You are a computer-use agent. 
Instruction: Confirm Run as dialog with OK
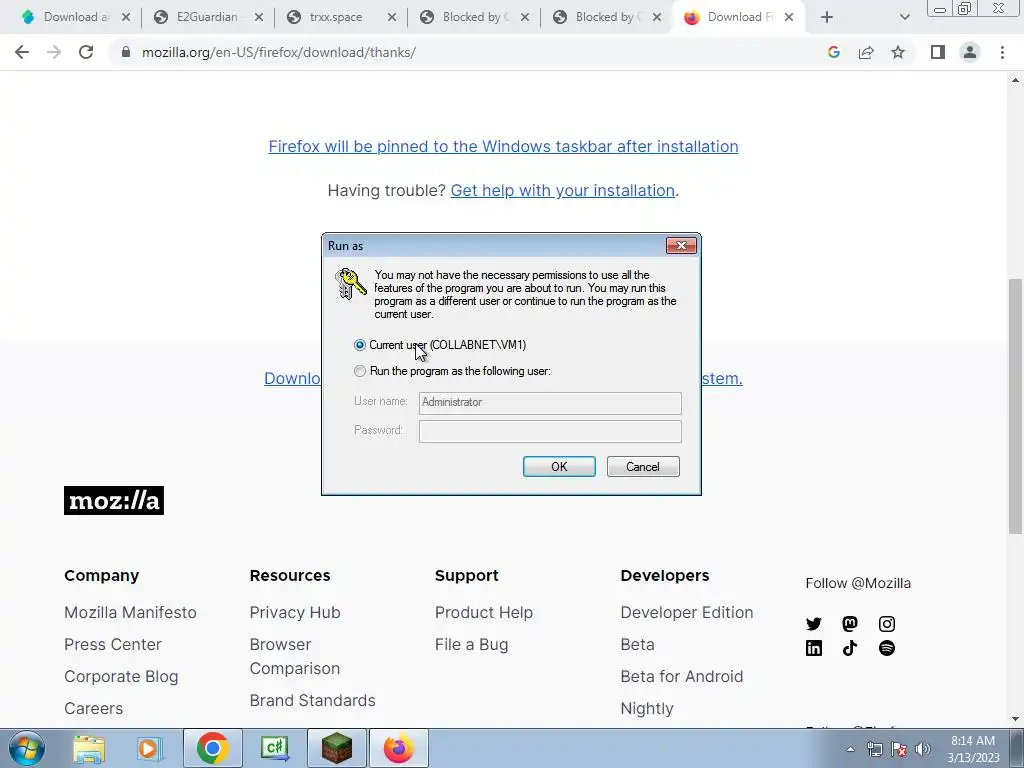pos(559,466)
